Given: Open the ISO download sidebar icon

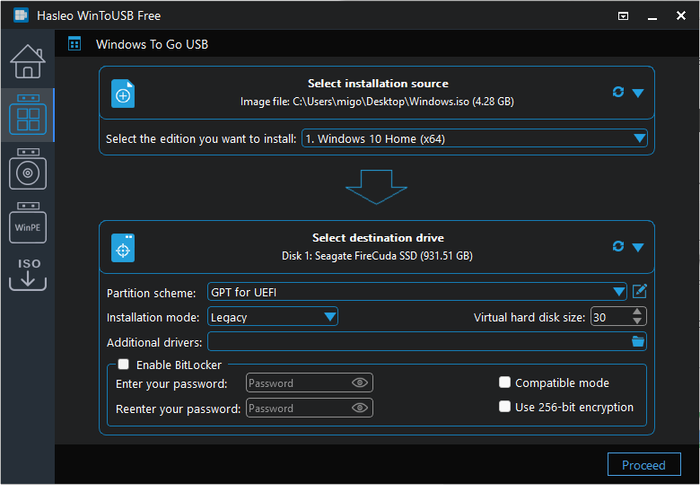Looking at the screenshot, I should (28, 274).
